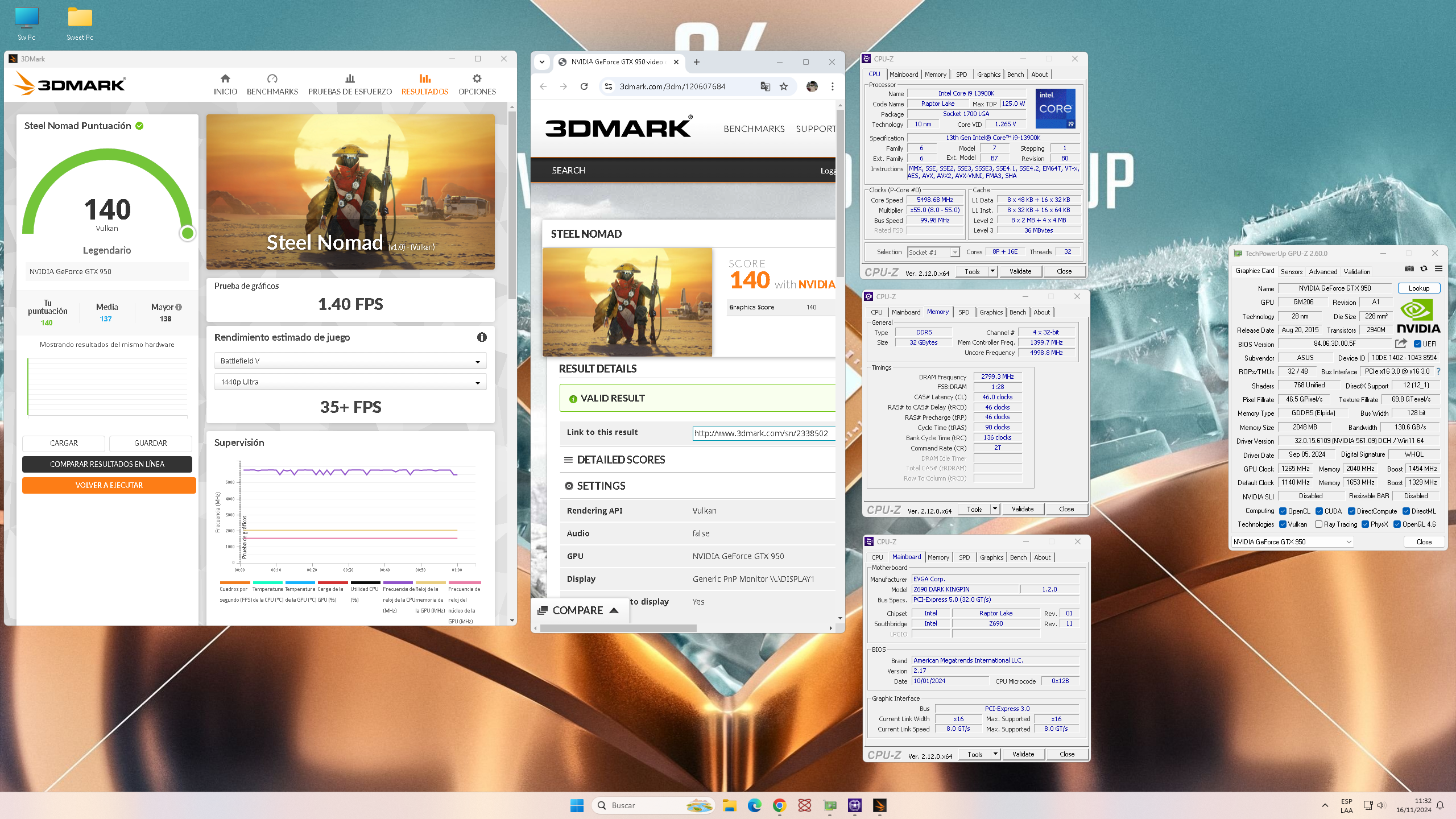Click GPU-Z BIOS export share icon
Viewport: 1456px width, 819px height.
[x=1401, y=344]
